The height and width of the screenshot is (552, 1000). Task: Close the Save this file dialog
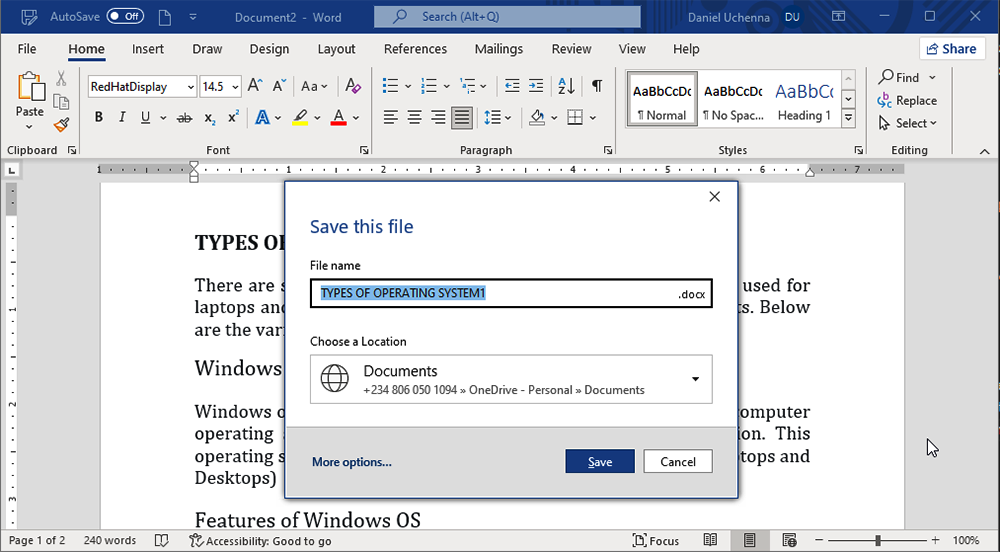coord(714,197)
